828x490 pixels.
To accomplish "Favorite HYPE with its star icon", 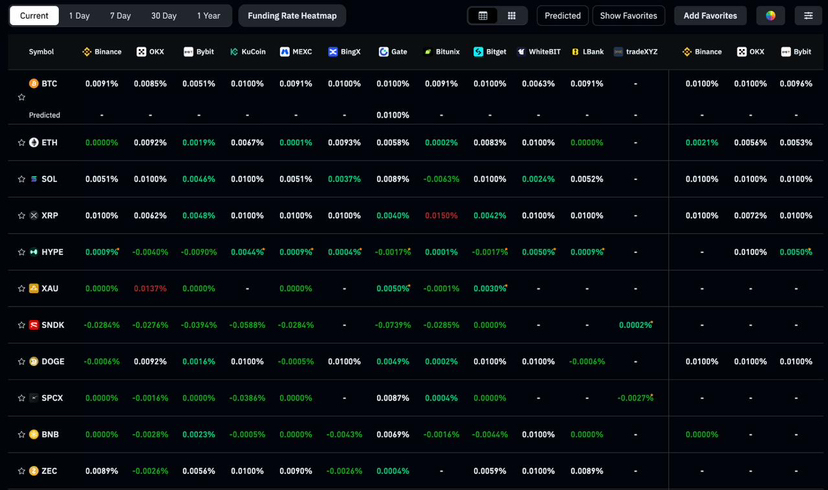I will 22,252.
